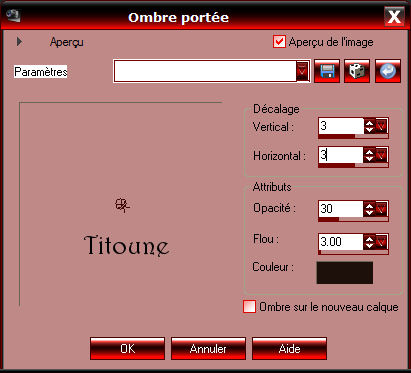Viewport: 411px width, 373px height.
Task: Click the Annuler button
Action: click(x=208, y=348)
